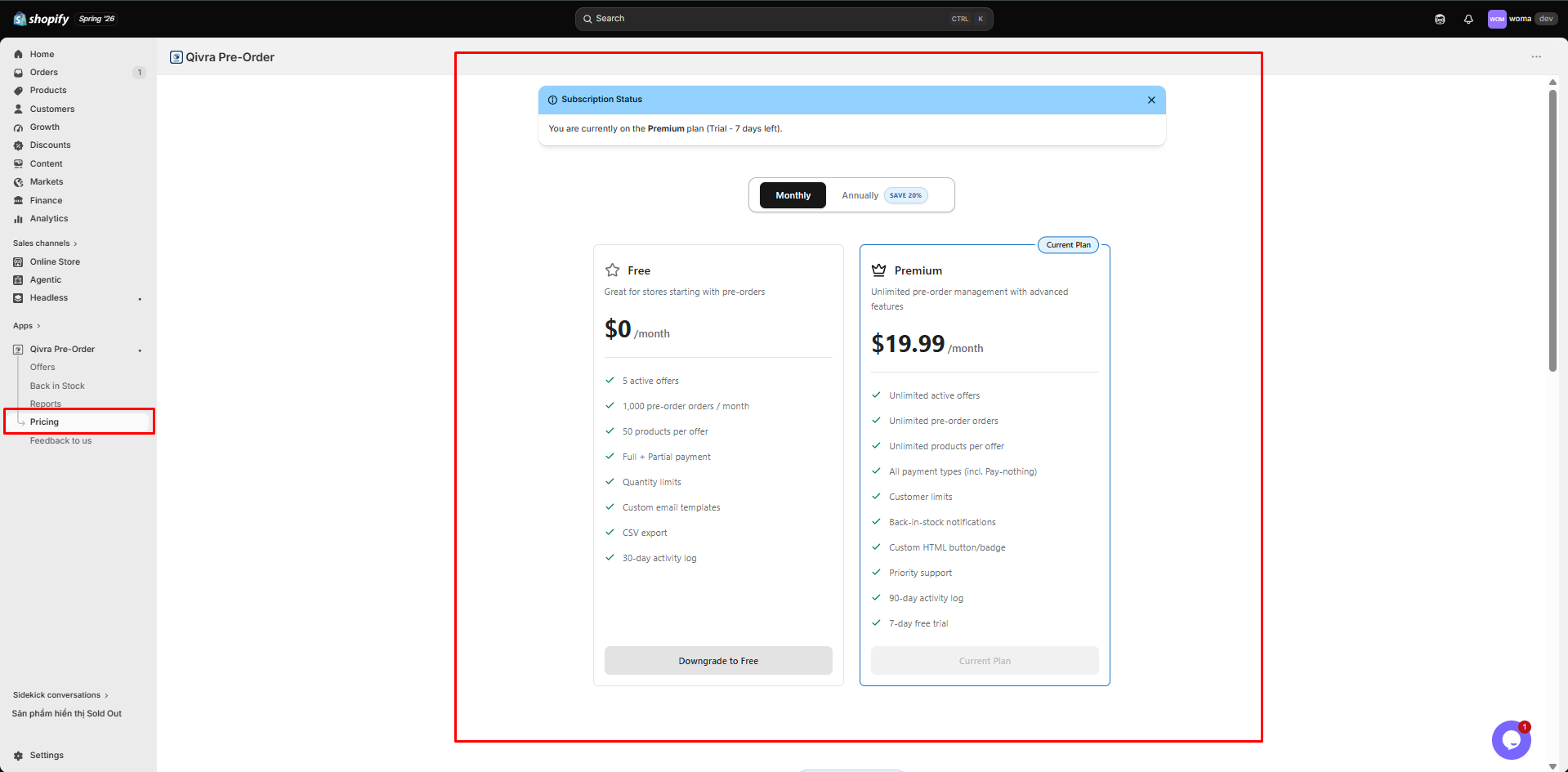Open the Headless sales channel
Viewport: 1568px width, 772px height.
coord(49,297)
